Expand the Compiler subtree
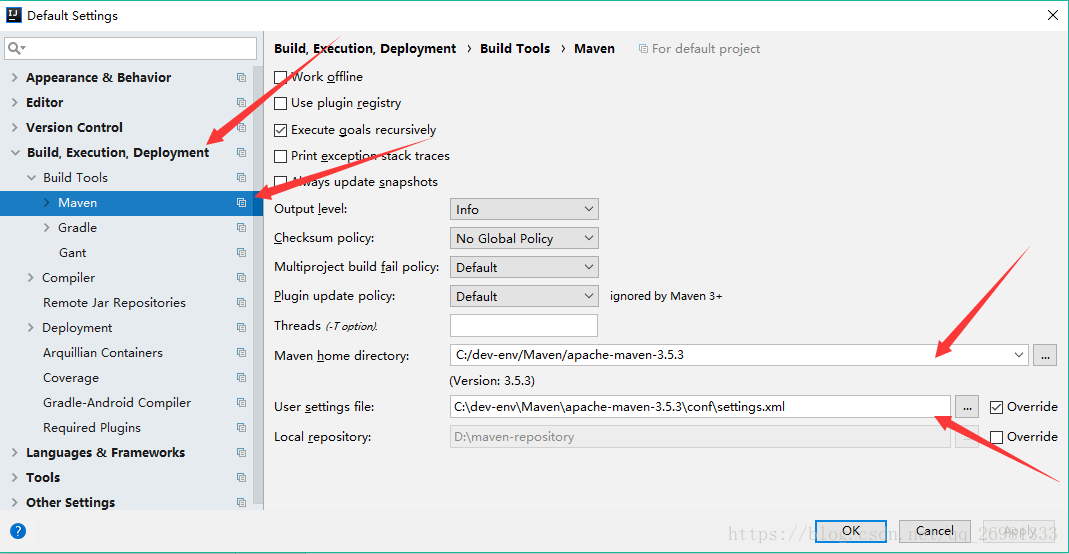 click(31, 277)
